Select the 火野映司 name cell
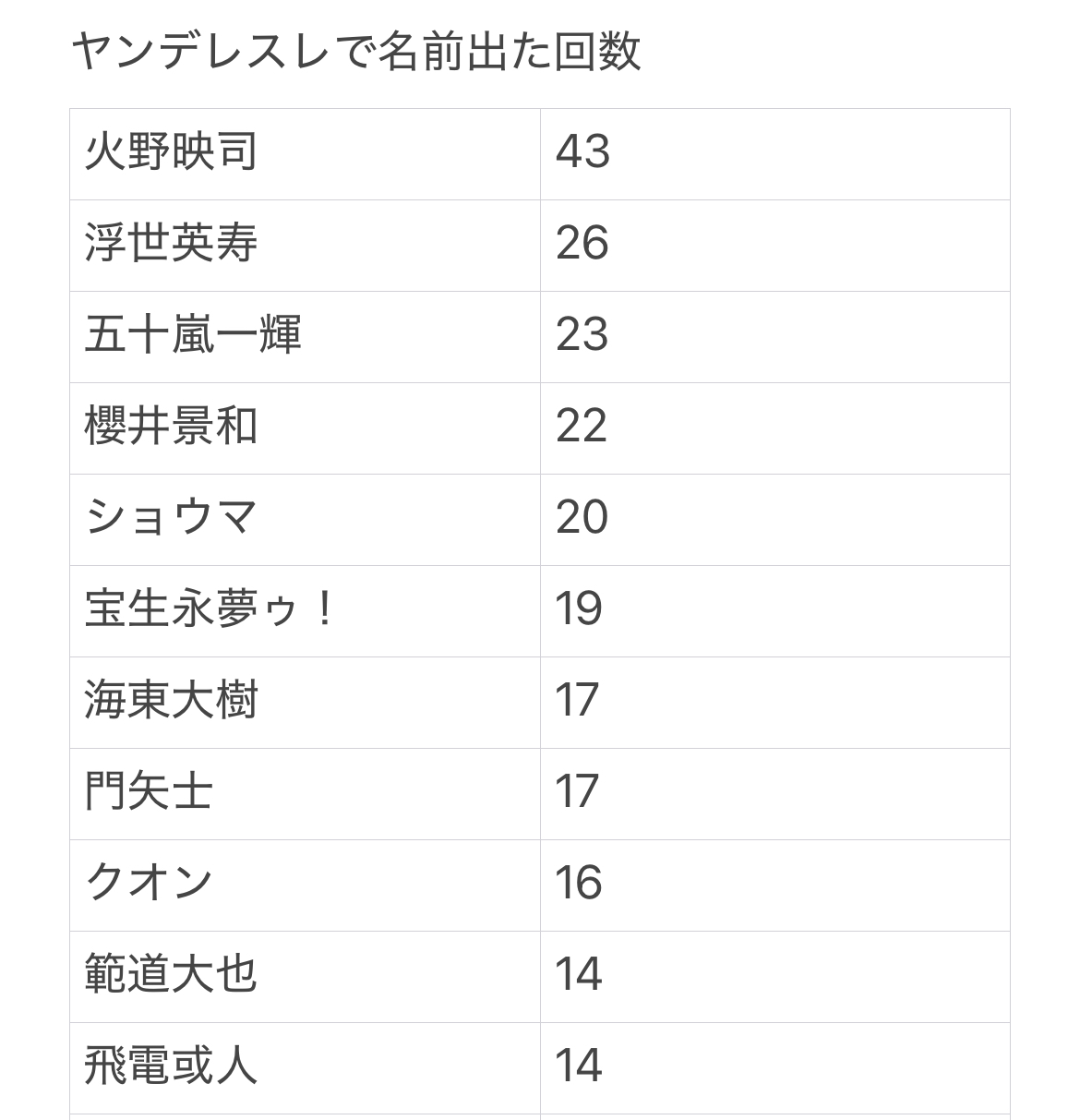Viewport: 1080px width, 1120px height. click(172, 152)
